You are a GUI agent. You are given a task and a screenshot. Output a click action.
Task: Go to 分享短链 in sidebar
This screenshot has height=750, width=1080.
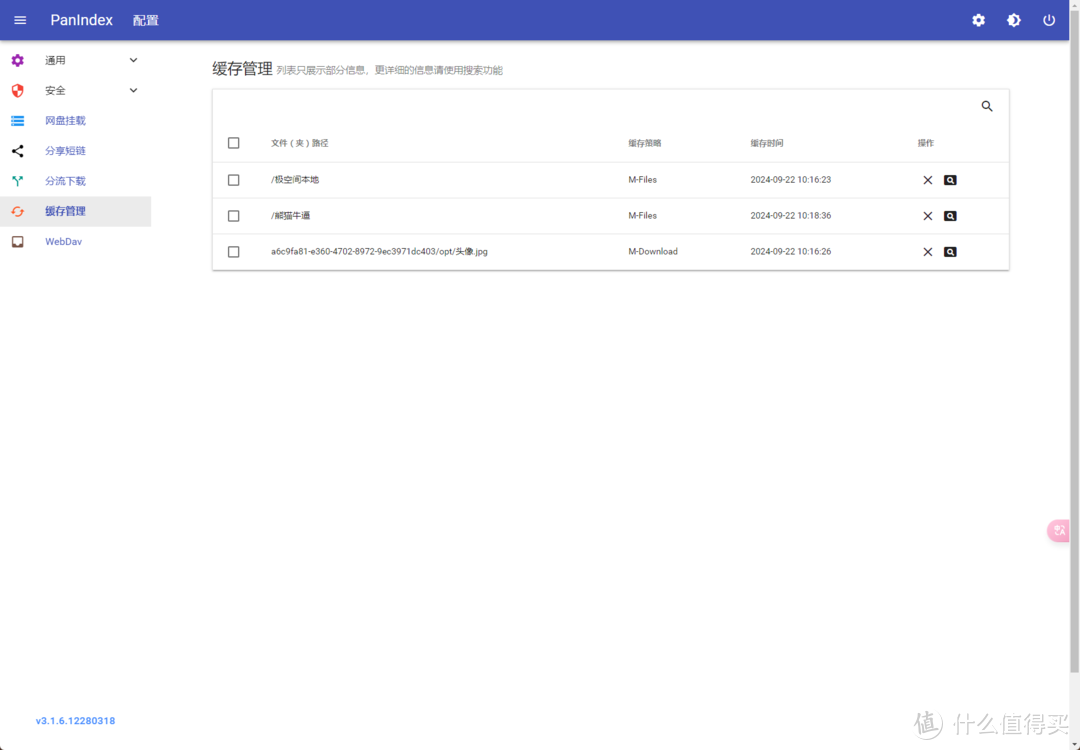[x=65, y=151]
